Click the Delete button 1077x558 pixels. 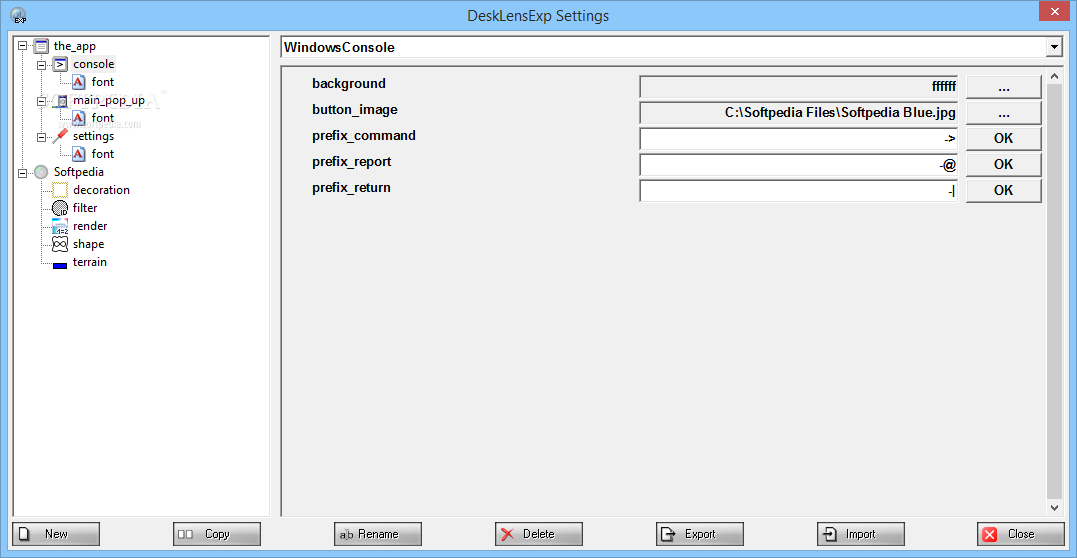tap(538, 534)
